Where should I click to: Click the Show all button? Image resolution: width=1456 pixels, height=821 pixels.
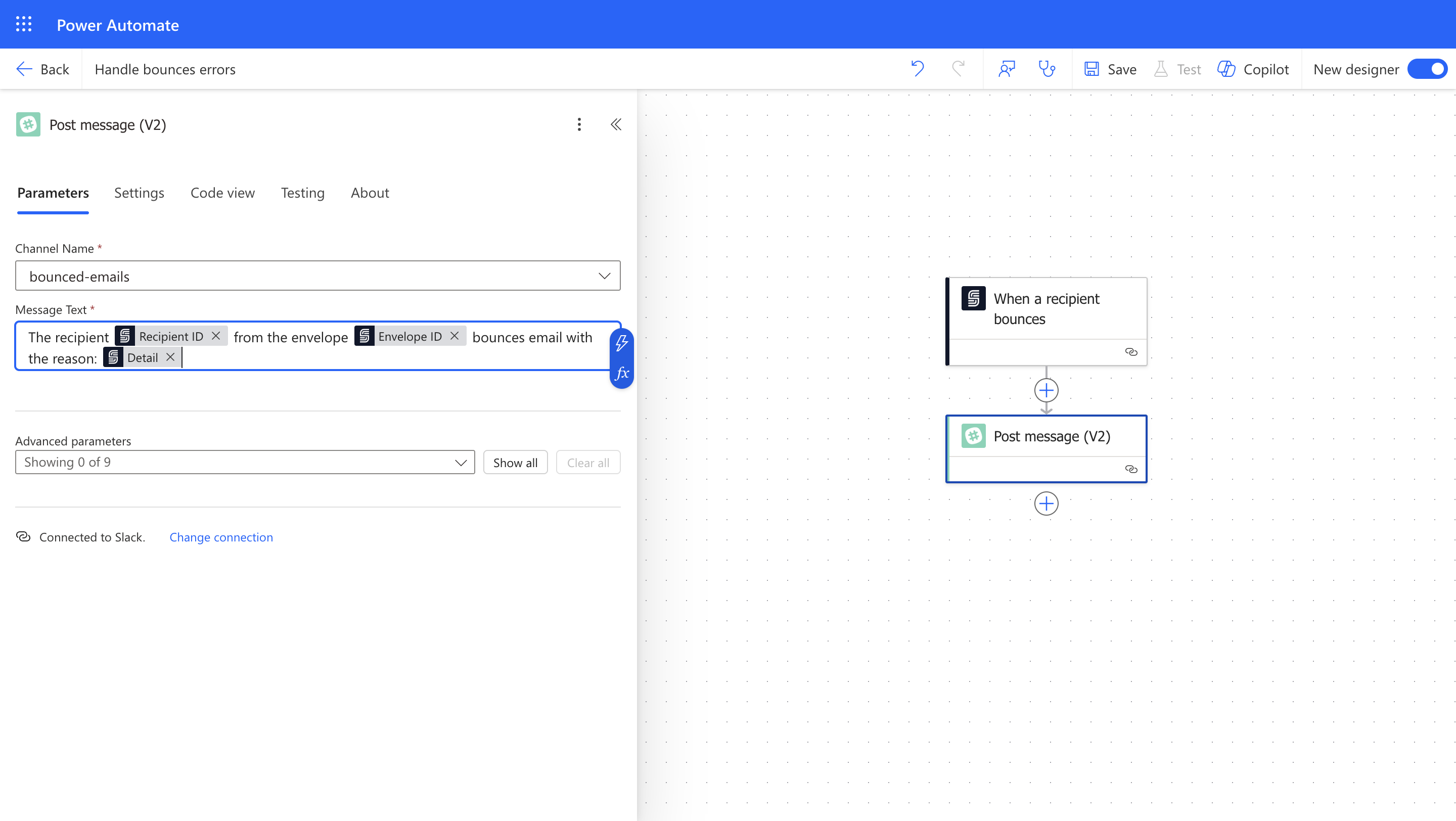(515, 462)
